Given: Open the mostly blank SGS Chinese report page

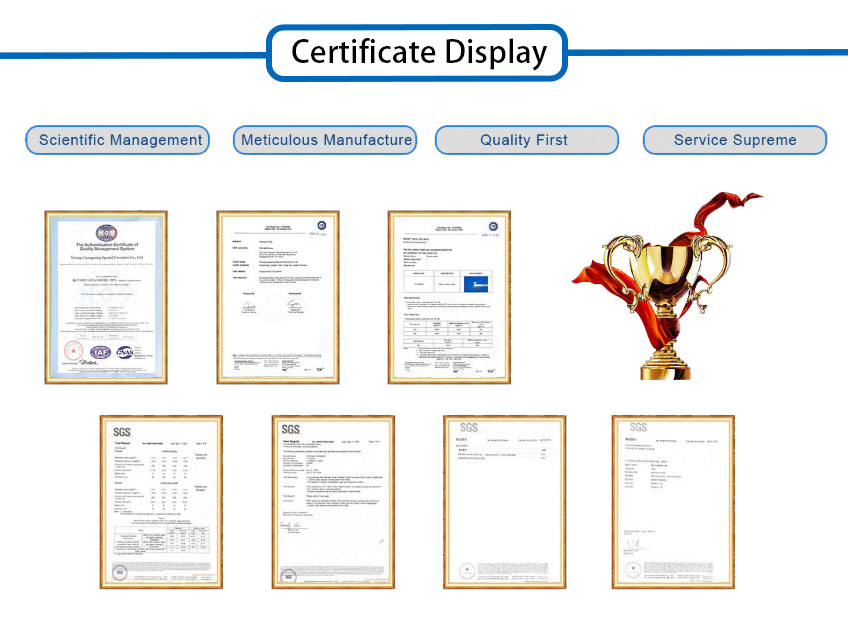Looking at the screenshot, I should pos(505,502).
